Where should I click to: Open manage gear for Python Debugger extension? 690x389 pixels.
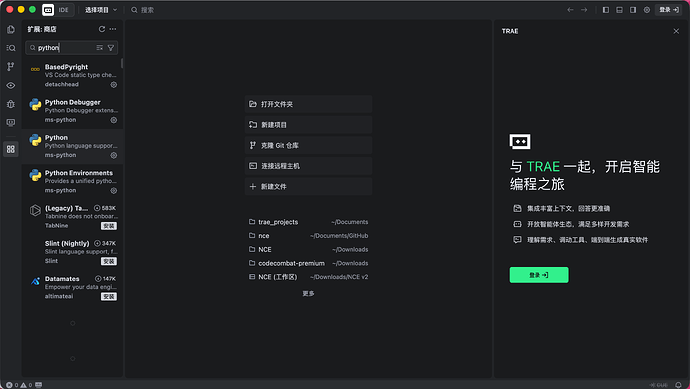(x=114, y=120)
